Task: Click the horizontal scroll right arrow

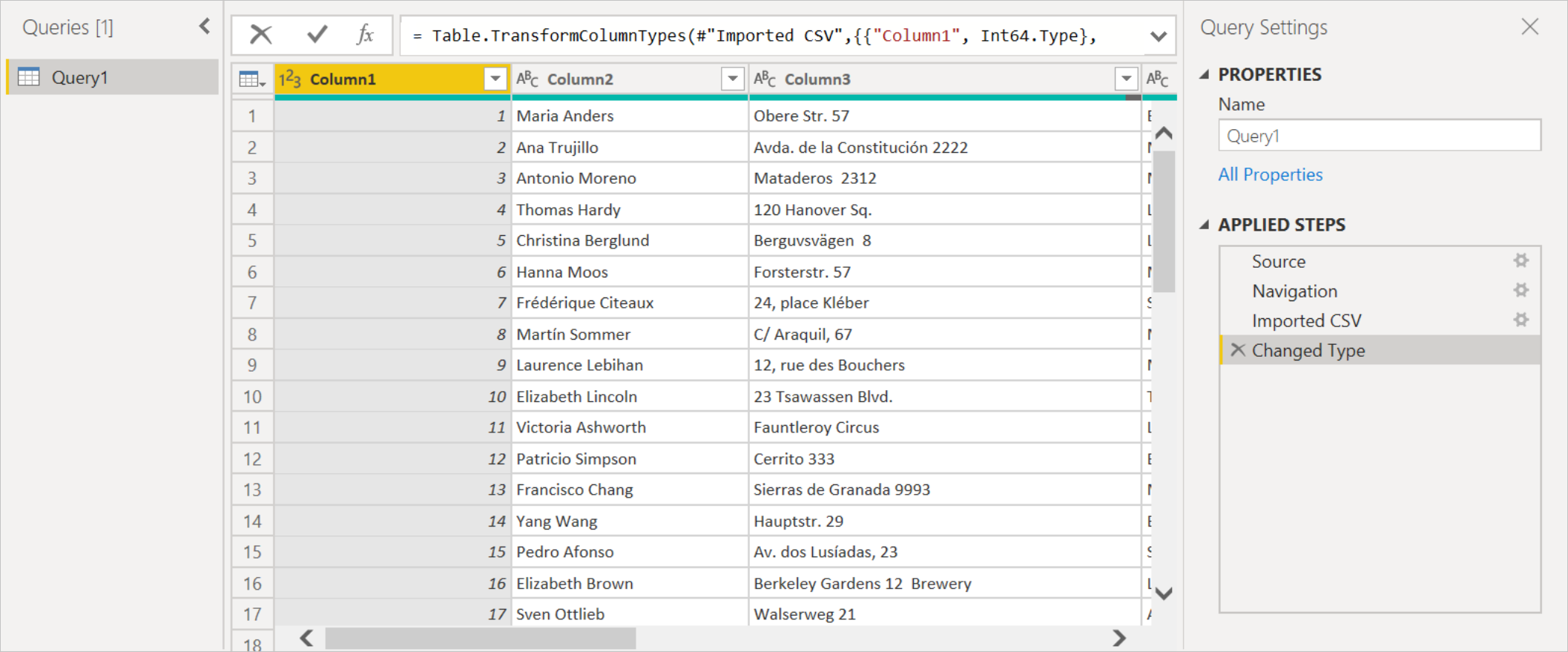Action: pyautogui.click(x=1119, y=638)
